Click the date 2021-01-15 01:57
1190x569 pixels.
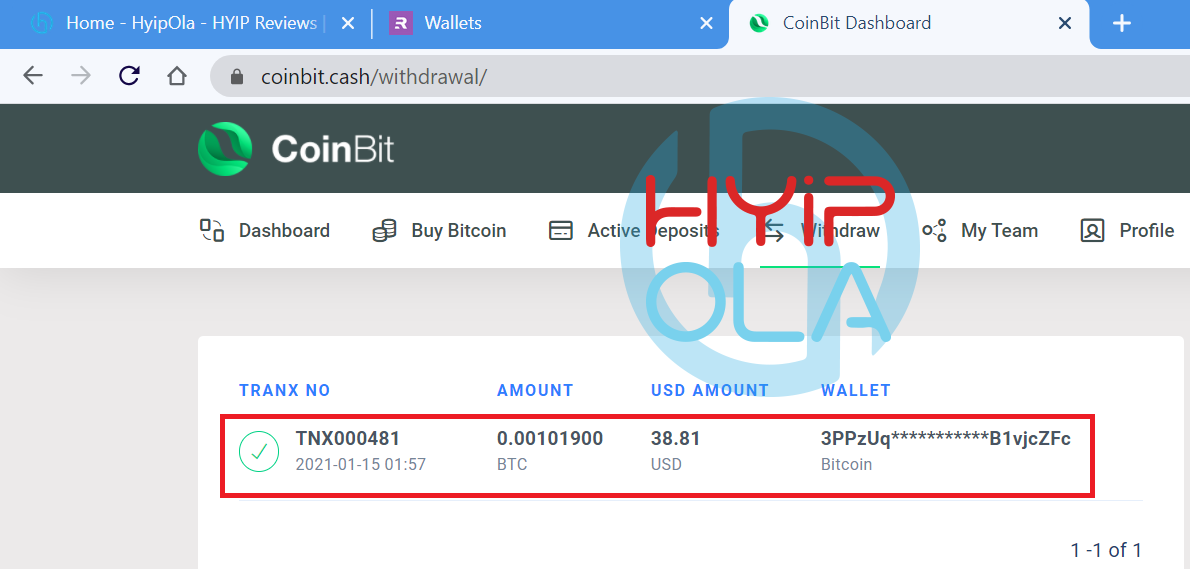(x=360, y=464)
